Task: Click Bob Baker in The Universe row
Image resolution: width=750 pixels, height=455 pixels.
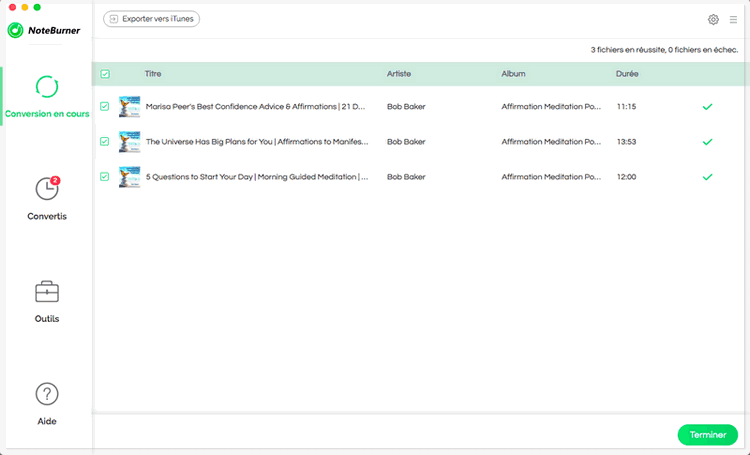Action: (x=406, y=142)
